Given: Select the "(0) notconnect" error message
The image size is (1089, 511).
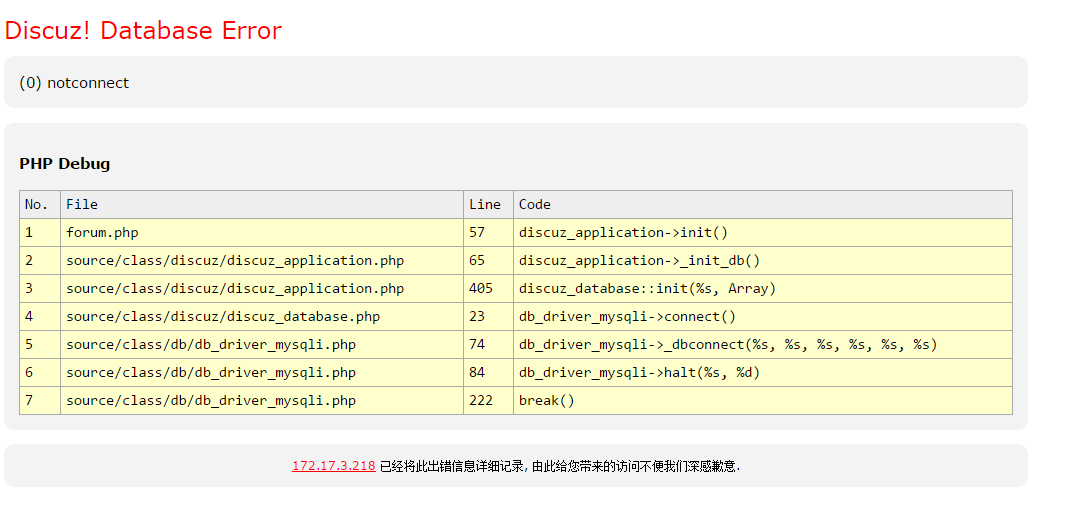Looking at the screenshot, I should coord(74,83).
